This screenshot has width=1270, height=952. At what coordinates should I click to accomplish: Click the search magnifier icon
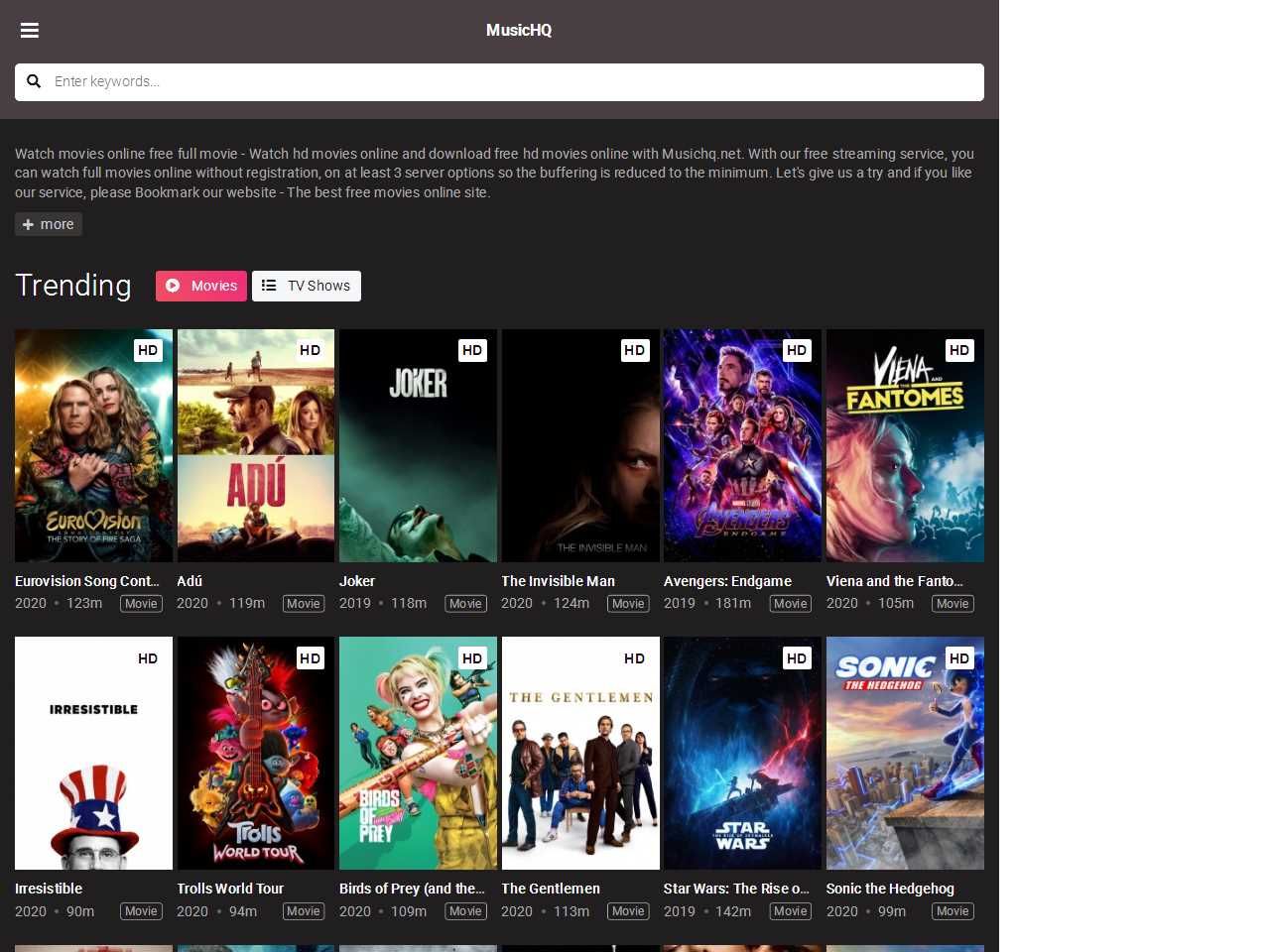pyautogui.click(x=34, y=81)
